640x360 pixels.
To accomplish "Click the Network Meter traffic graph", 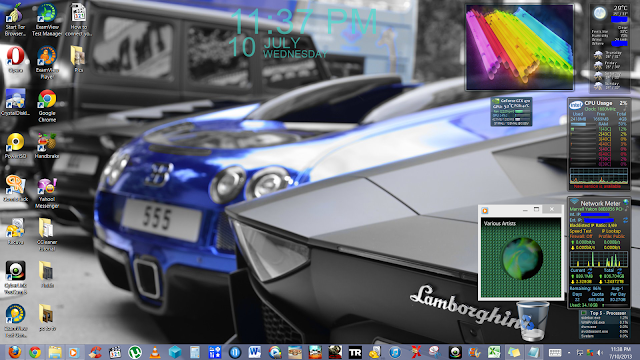I will click(599, 259).
